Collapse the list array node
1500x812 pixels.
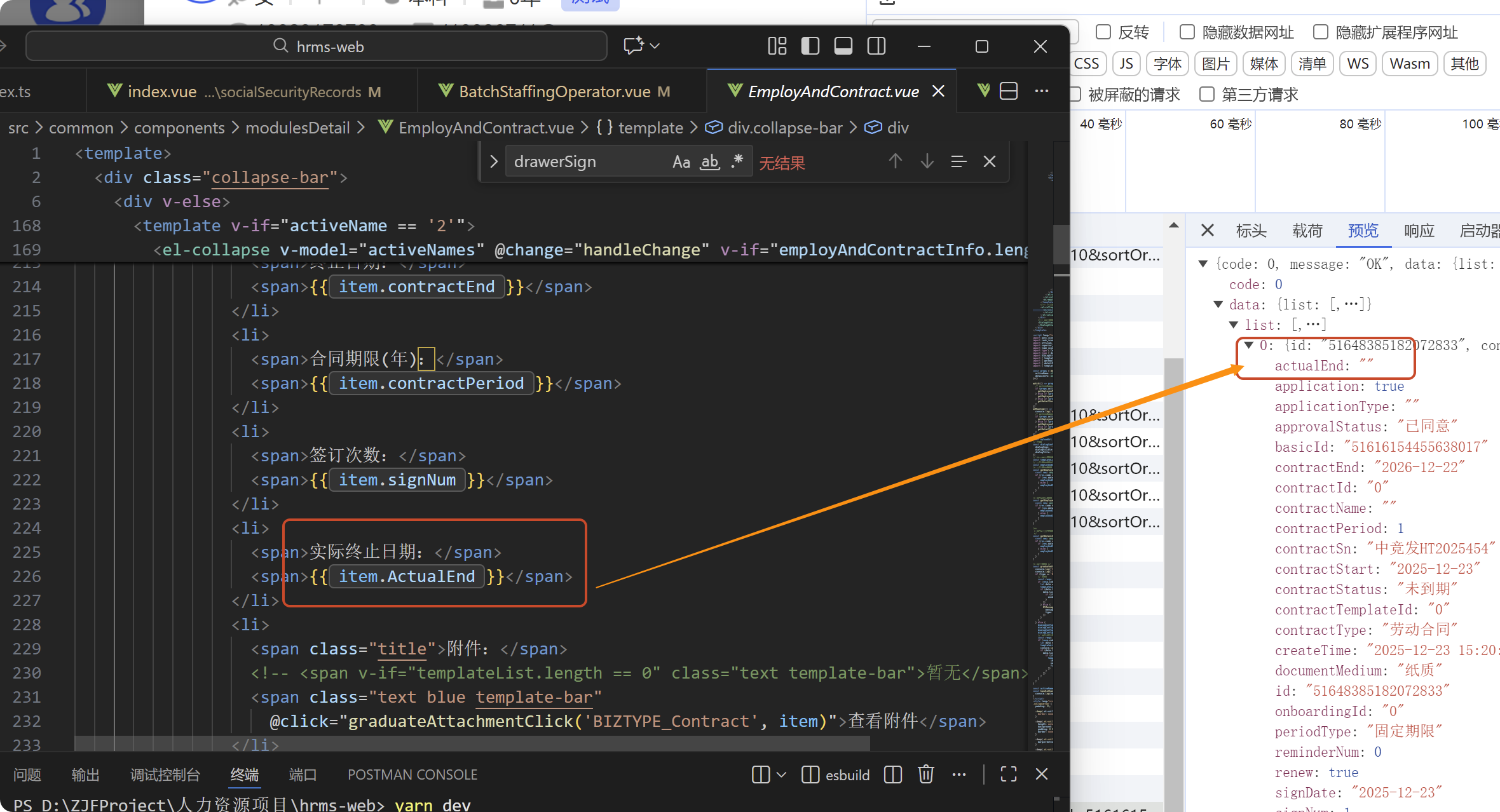coord(1233,325)
